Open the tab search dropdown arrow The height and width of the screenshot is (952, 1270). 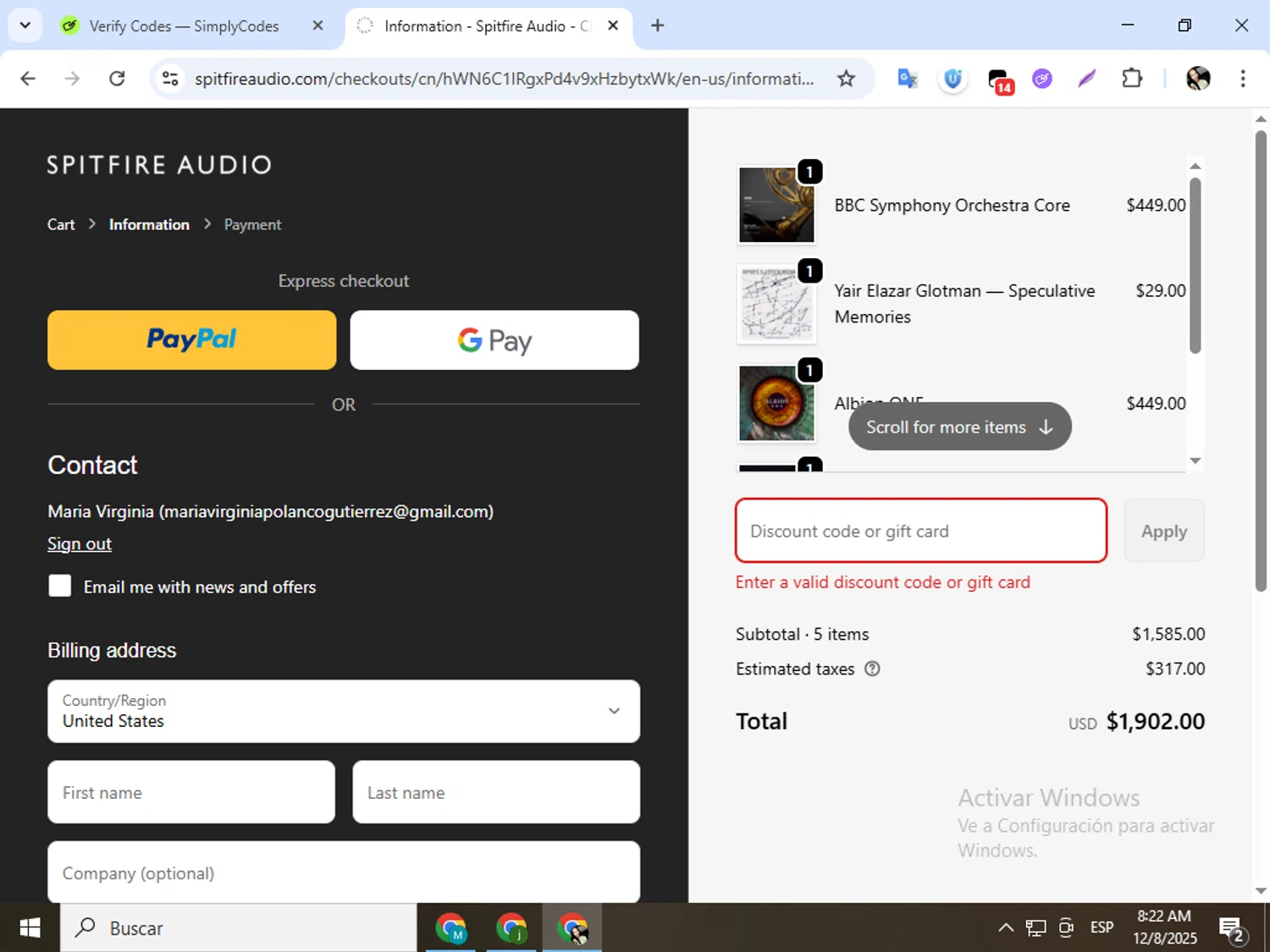[25, 25]
